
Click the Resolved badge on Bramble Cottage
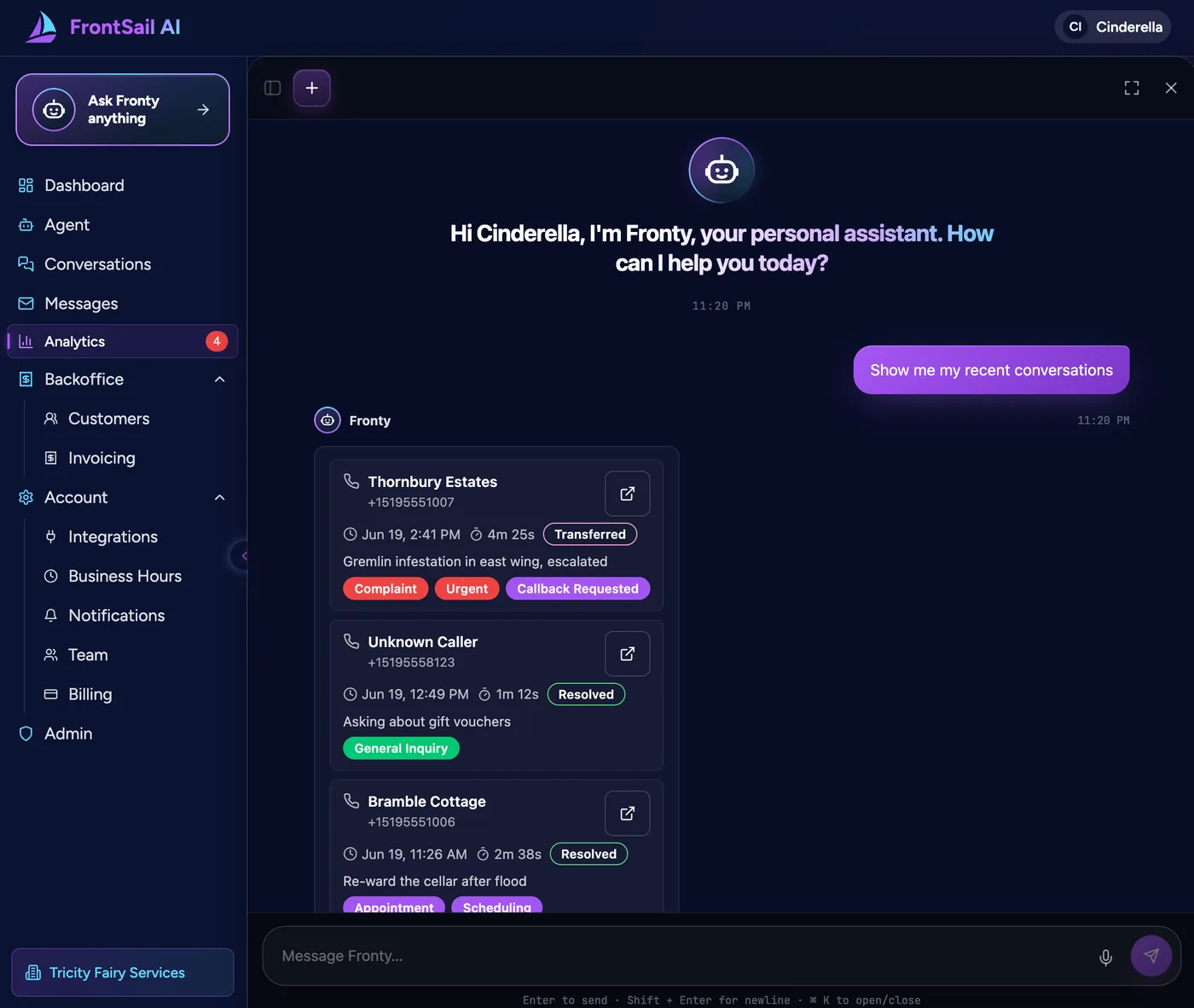[588, 854]
